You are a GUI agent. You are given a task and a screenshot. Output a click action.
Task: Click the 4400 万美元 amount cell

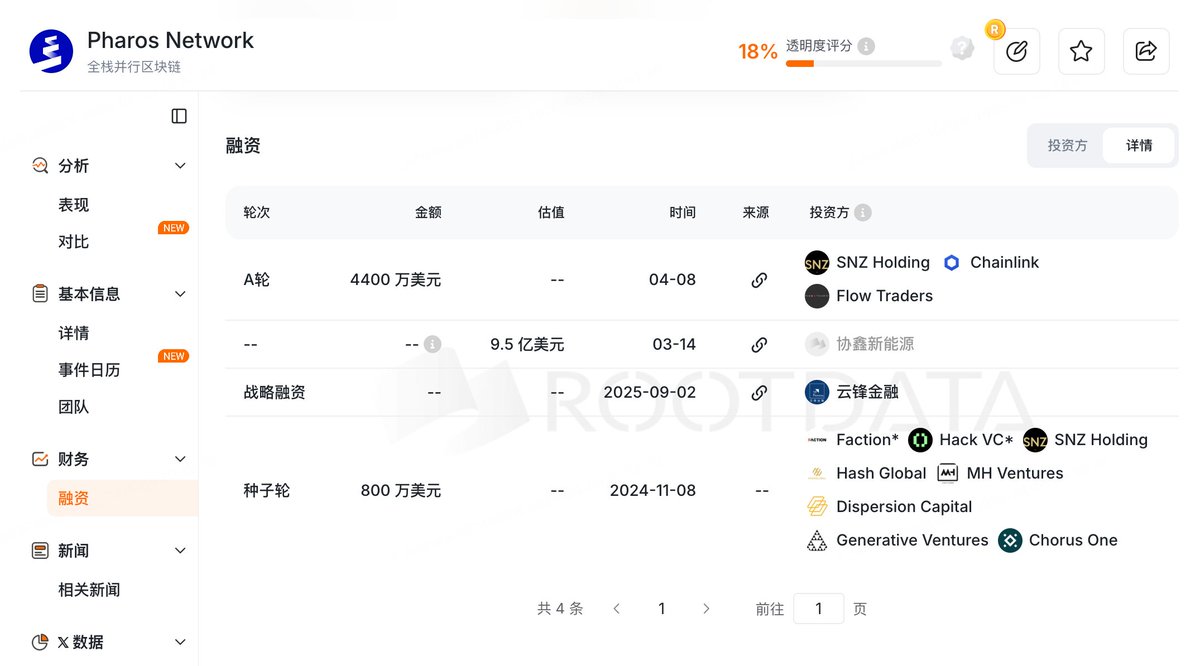click(395, 280)
